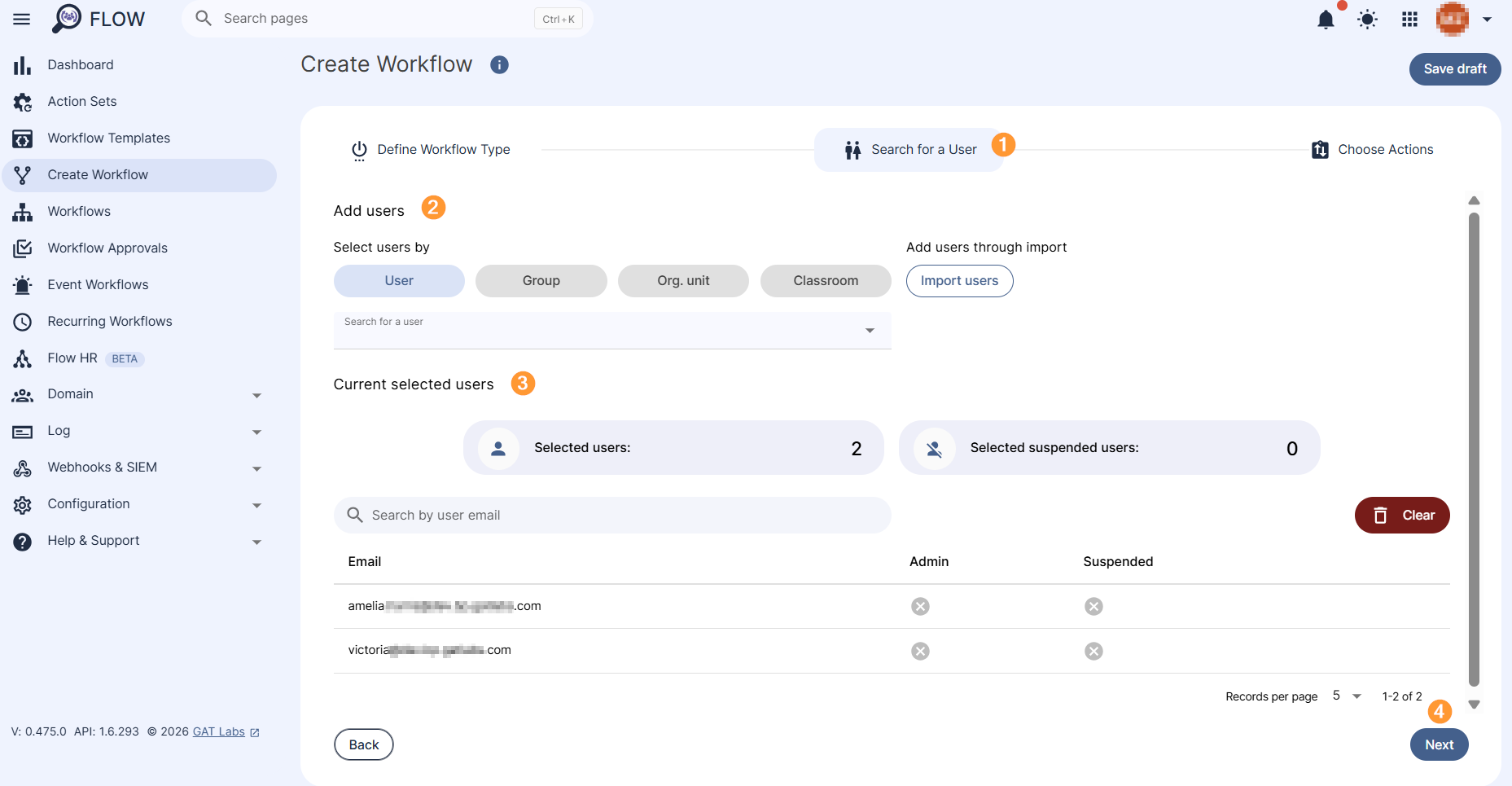Click the Email column header
This screenshot has width=1512, height=786.
(365, 562)
